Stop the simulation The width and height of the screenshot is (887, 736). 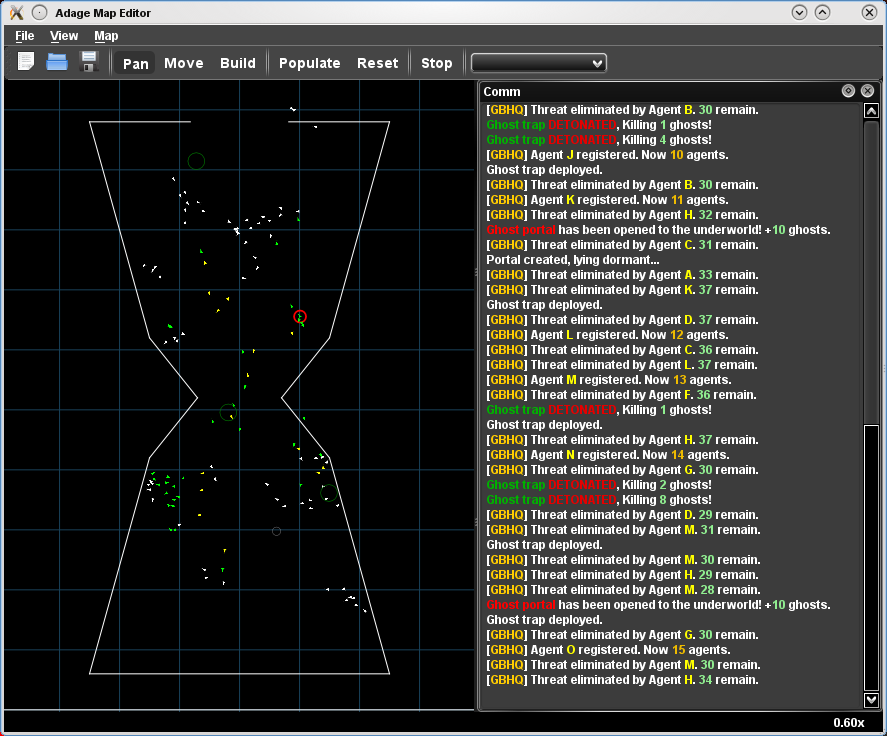[x=436, y=63]
